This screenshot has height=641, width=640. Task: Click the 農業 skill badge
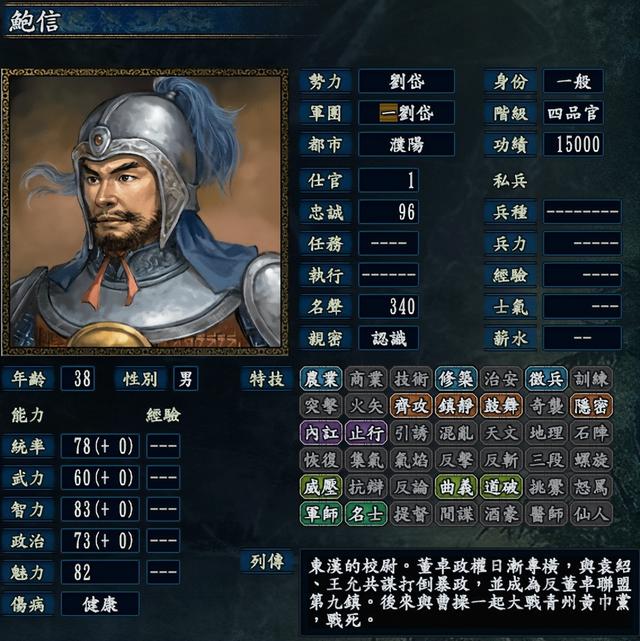tap(321, 379)
